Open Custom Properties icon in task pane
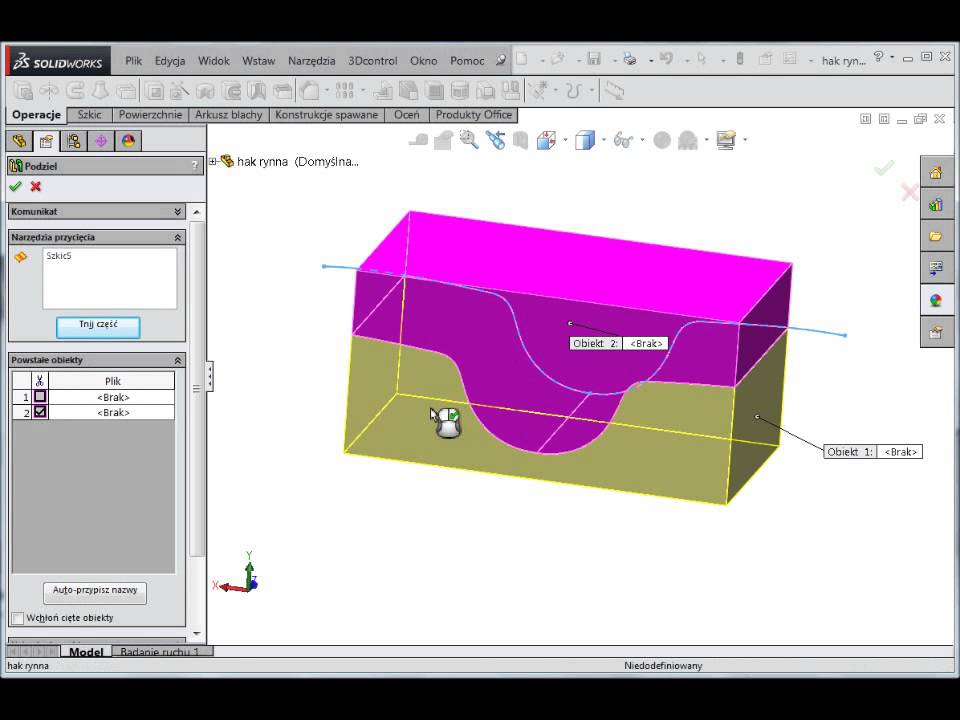Image resolution: width=960 pixels, height=720 pixels. point(936,332)
